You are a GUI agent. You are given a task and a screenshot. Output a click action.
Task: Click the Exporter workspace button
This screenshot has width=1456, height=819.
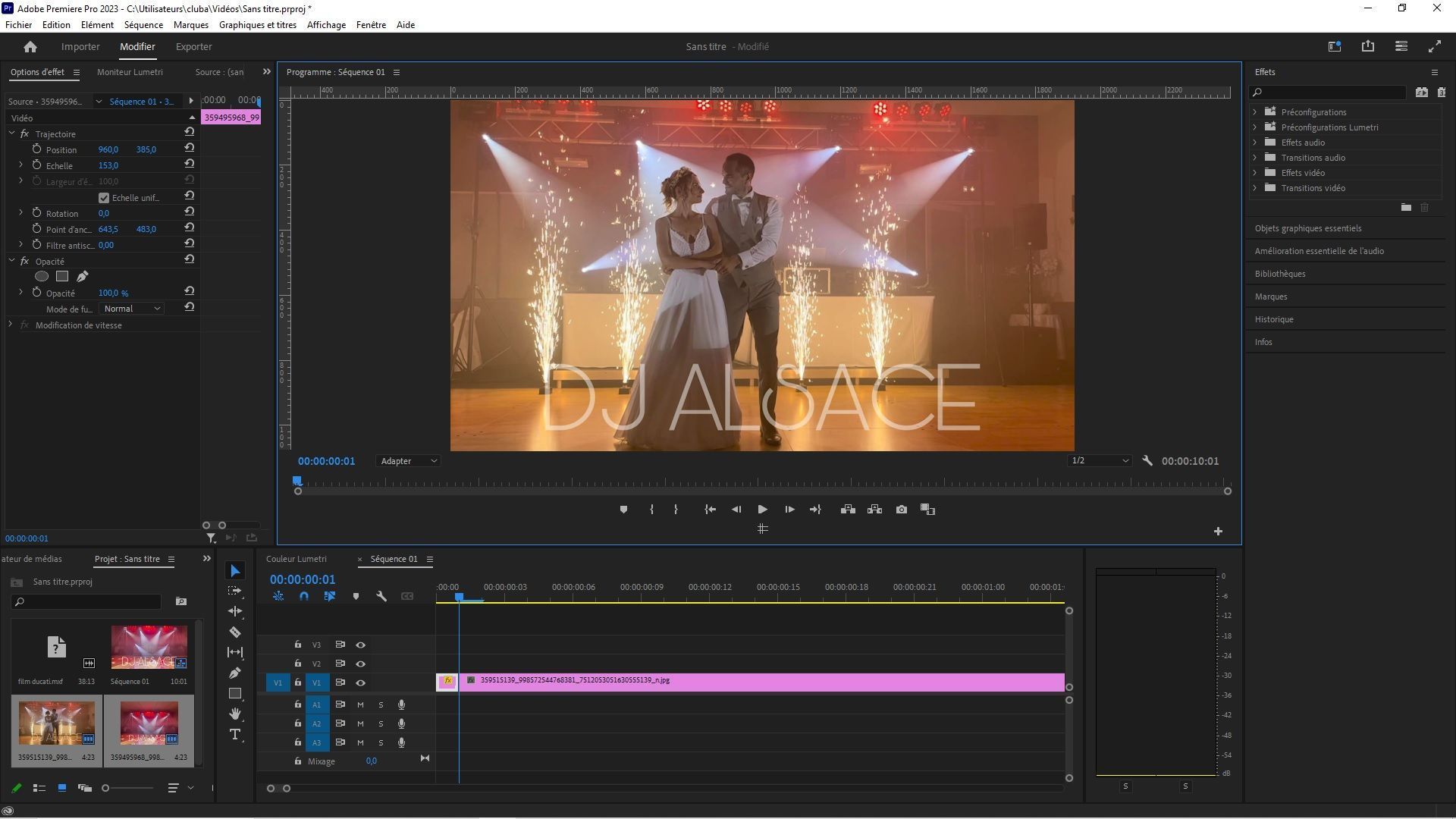(193, 47)
